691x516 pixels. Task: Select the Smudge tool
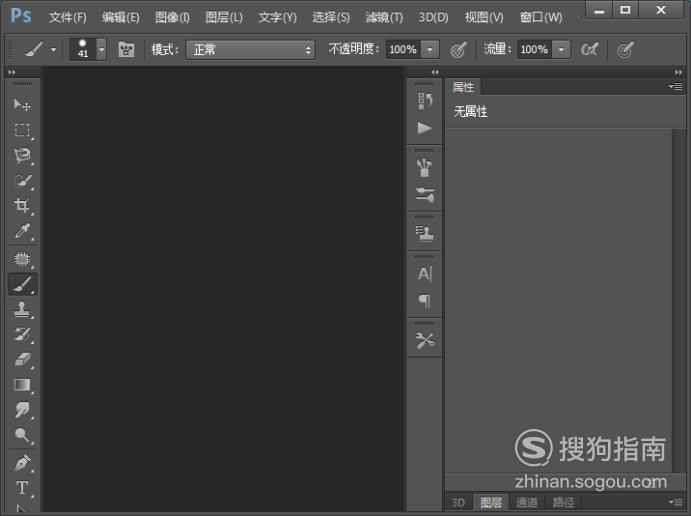pos(22,410)
